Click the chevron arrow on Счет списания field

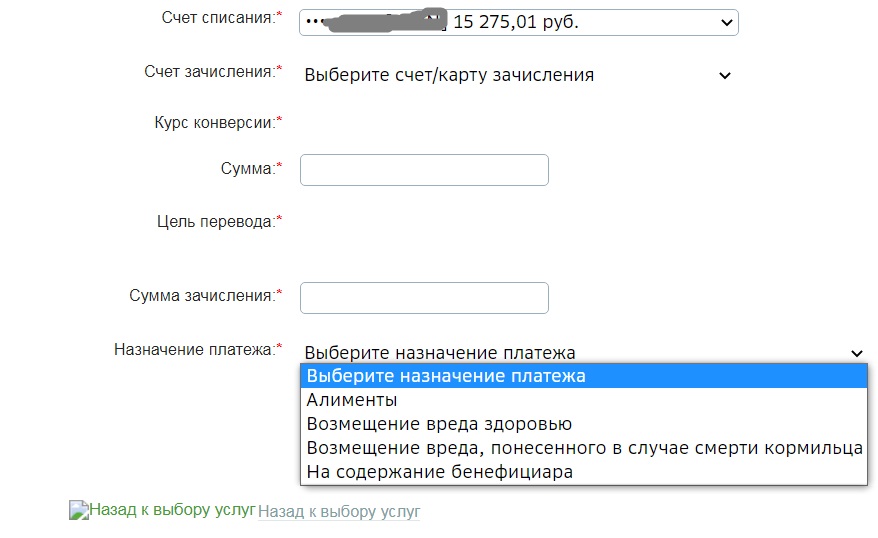point(724,22)
